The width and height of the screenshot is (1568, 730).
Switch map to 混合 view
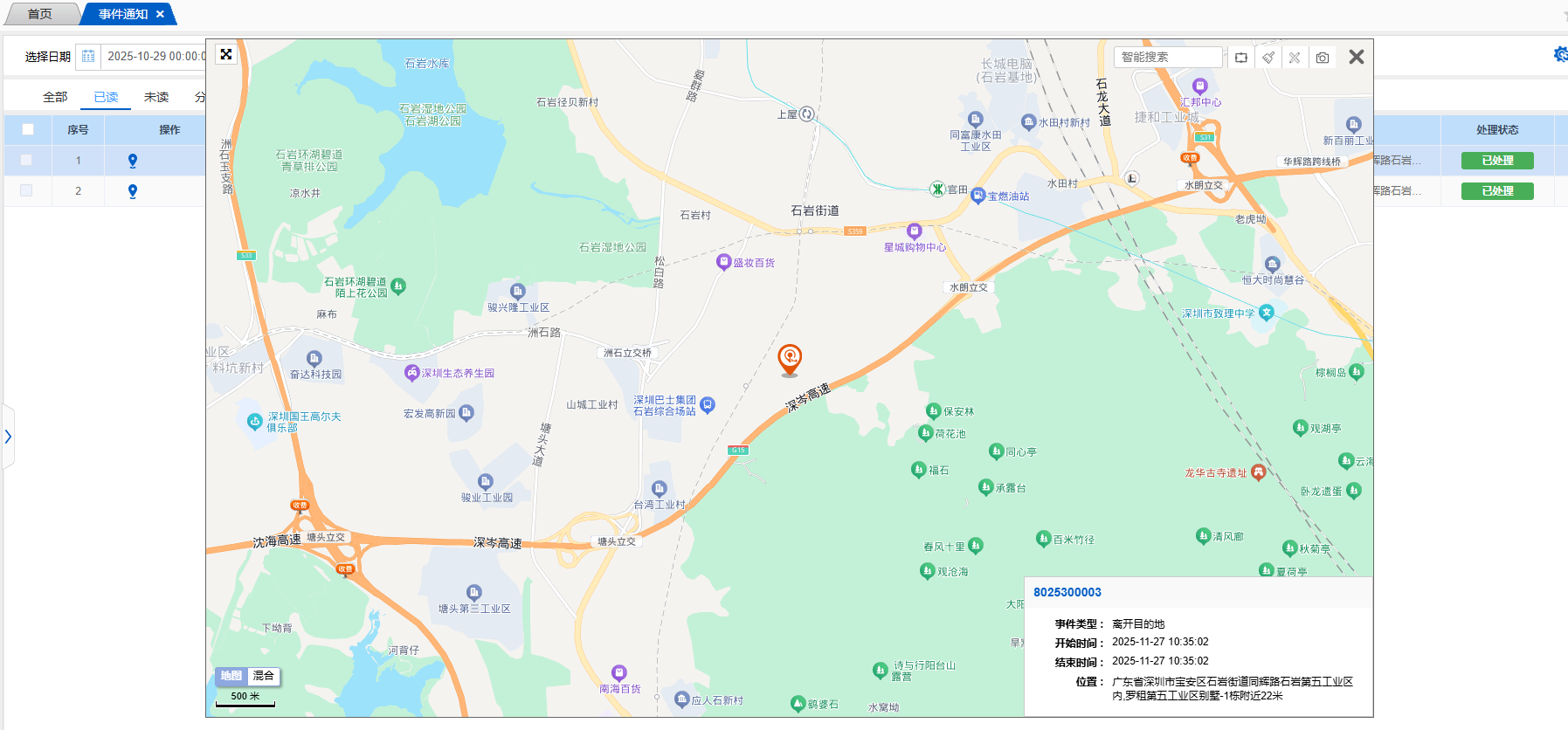coord(263,676)
